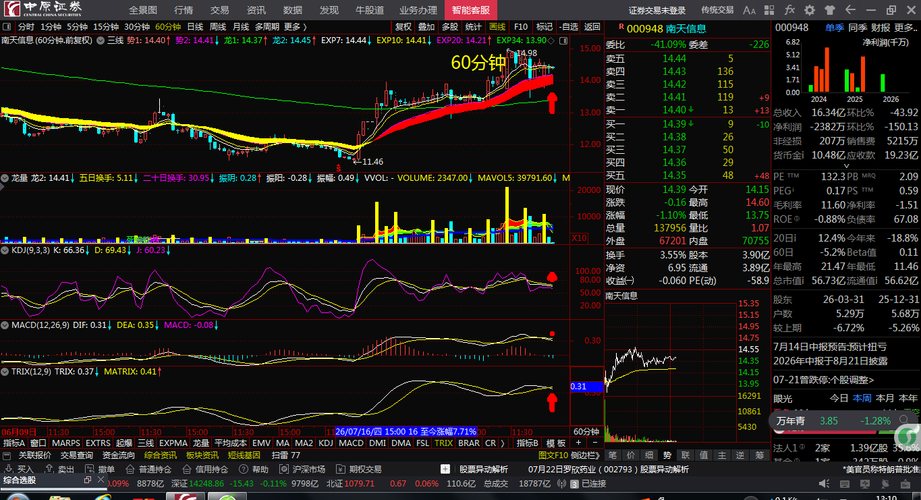Click the white plus icon before 股票异动解析

[445, 469]
